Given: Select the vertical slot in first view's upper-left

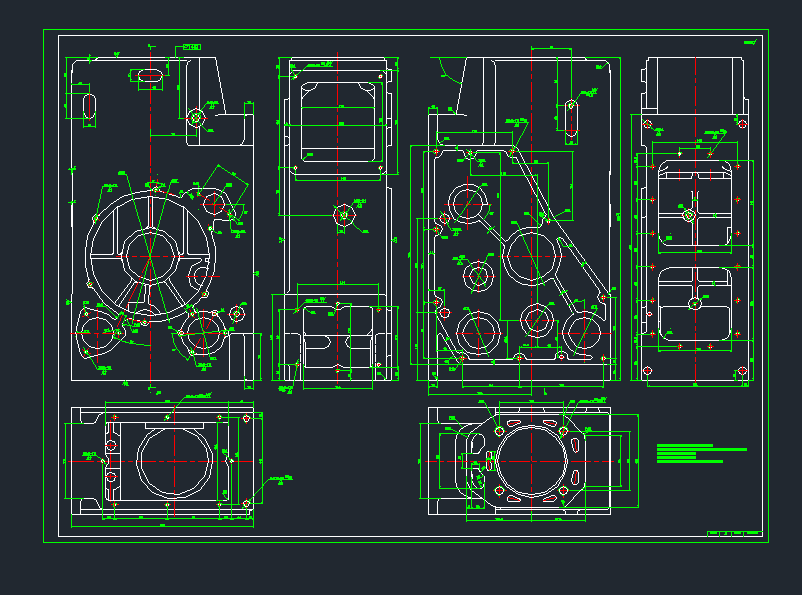Looking at the screenshot, I should 87,105.
